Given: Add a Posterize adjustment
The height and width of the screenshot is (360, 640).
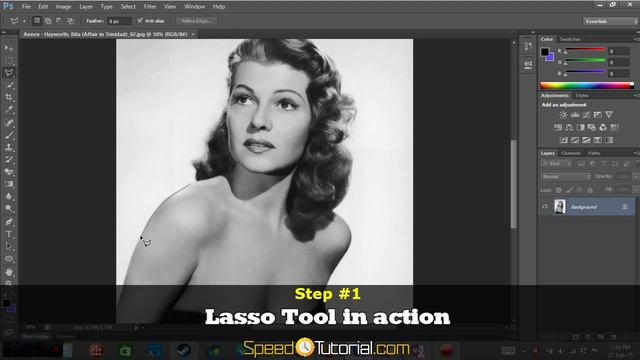Looking at the screenshot, I should [x=575, y=140].
